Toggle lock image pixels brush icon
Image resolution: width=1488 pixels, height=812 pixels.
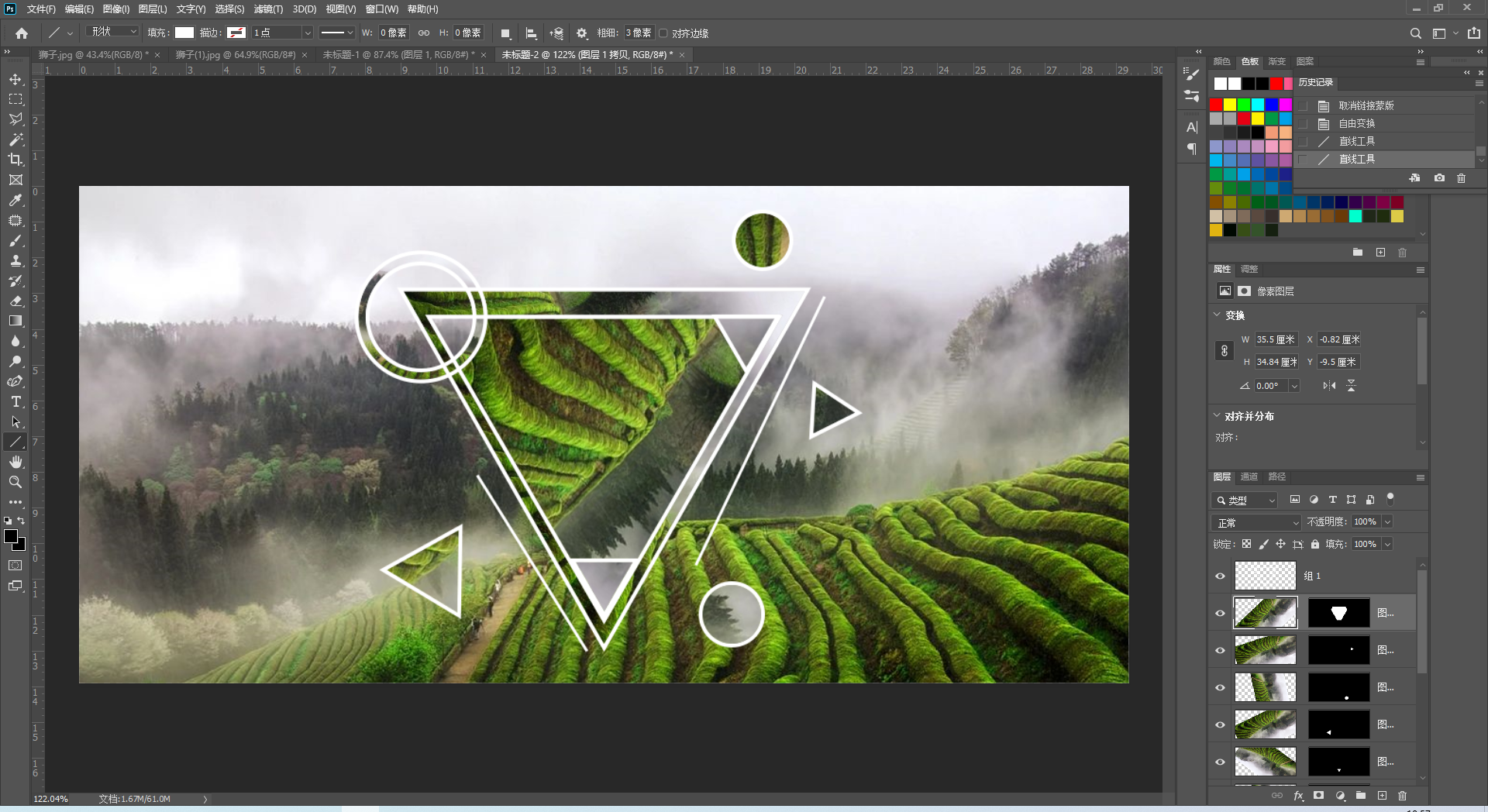coord(1263,544)
